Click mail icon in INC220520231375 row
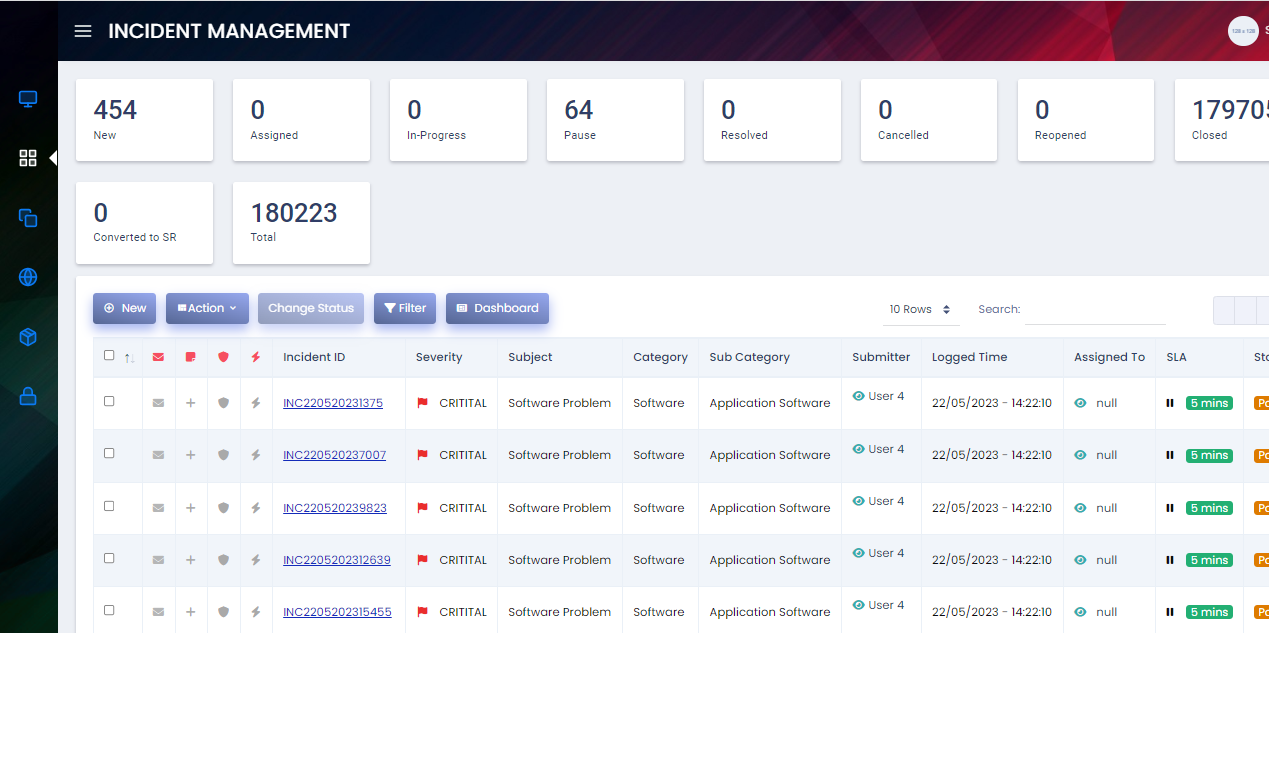The height and width of the screenshot is (760, 1270). (x=158, y=403)
